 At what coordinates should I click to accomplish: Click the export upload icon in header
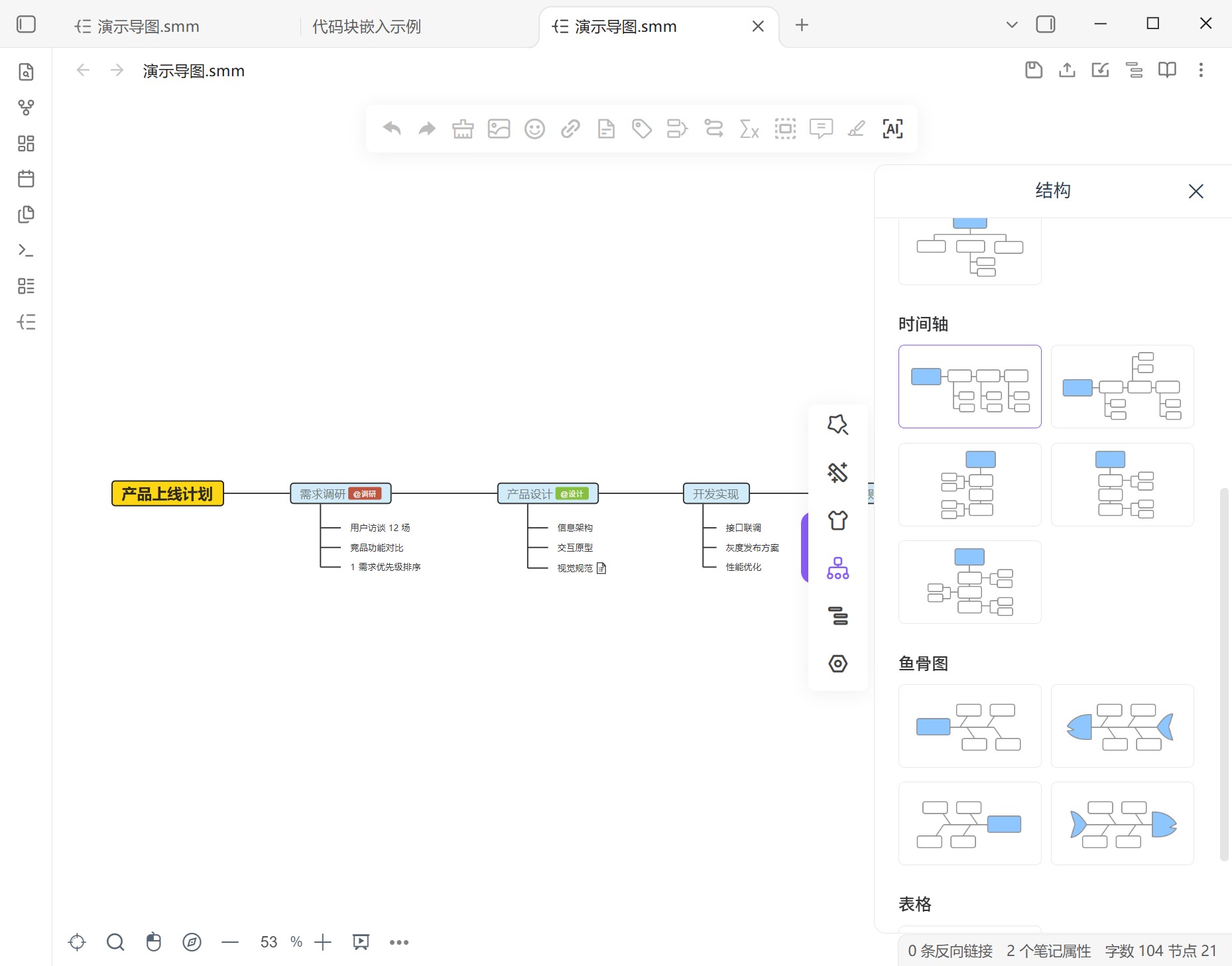tap(1067, 70)
